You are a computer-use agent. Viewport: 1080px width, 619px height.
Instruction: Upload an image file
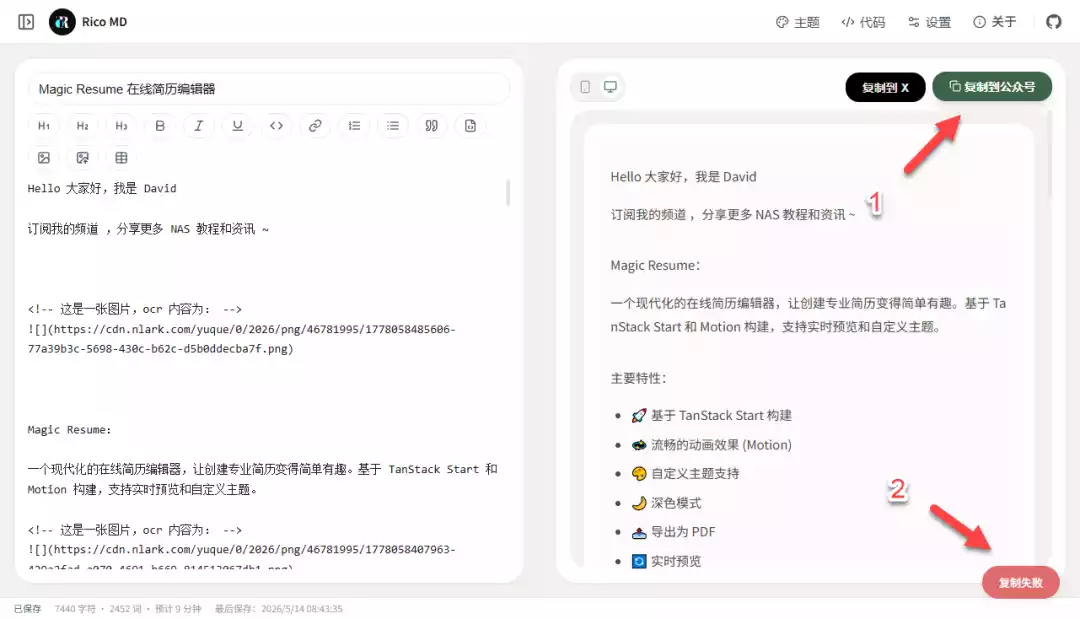(83, 158)
